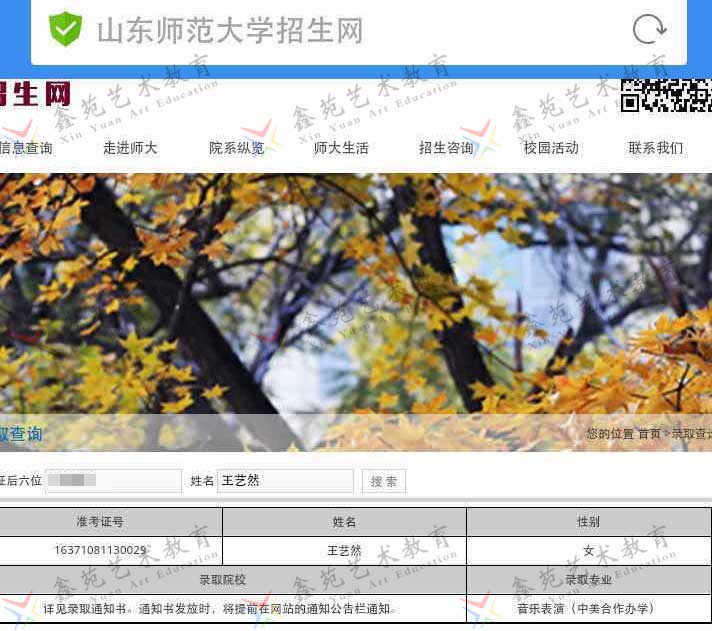Image resolution: width=712 pixels, height=631 pixels.
Task: Select 院系纵览 in the navigation bar
Action: pyautogui.click(x=237, y=148)
